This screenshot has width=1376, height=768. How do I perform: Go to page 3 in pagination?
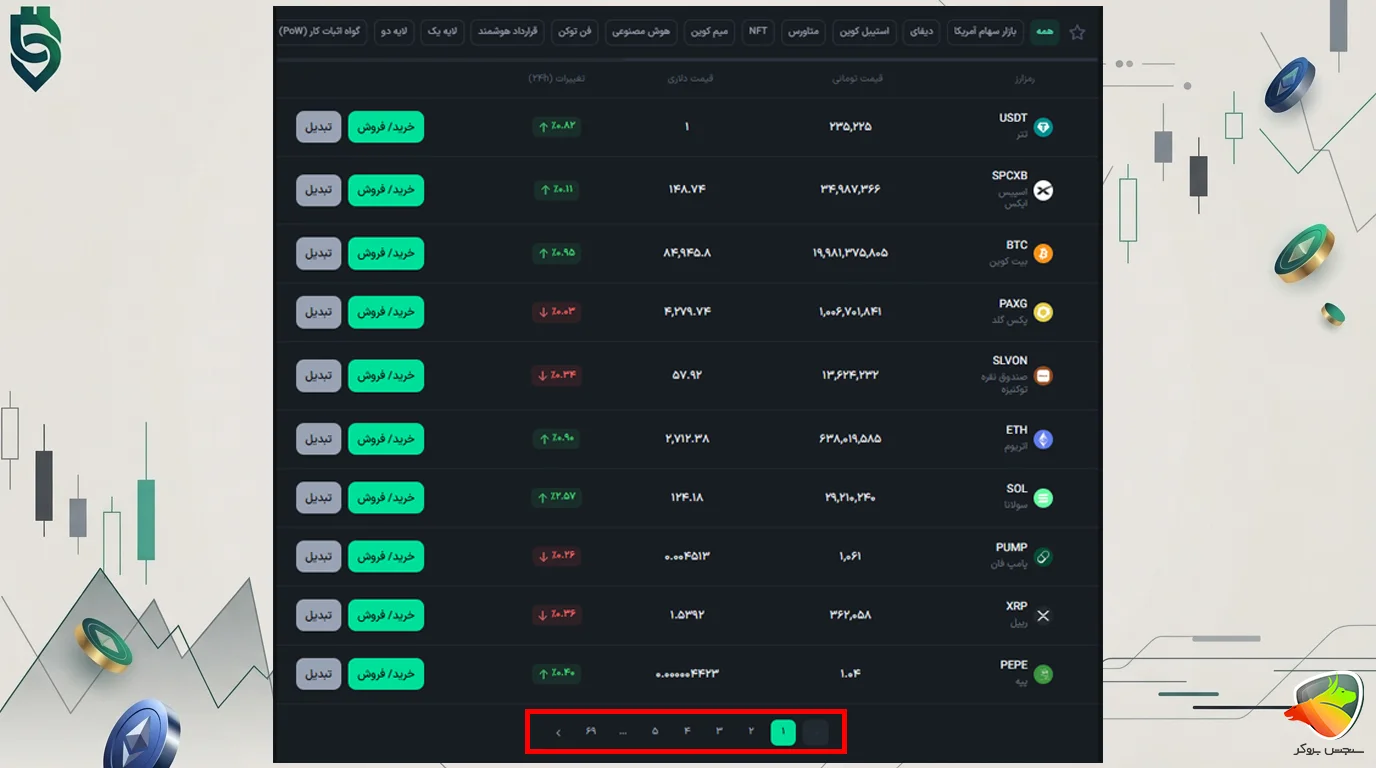[719, 733]
